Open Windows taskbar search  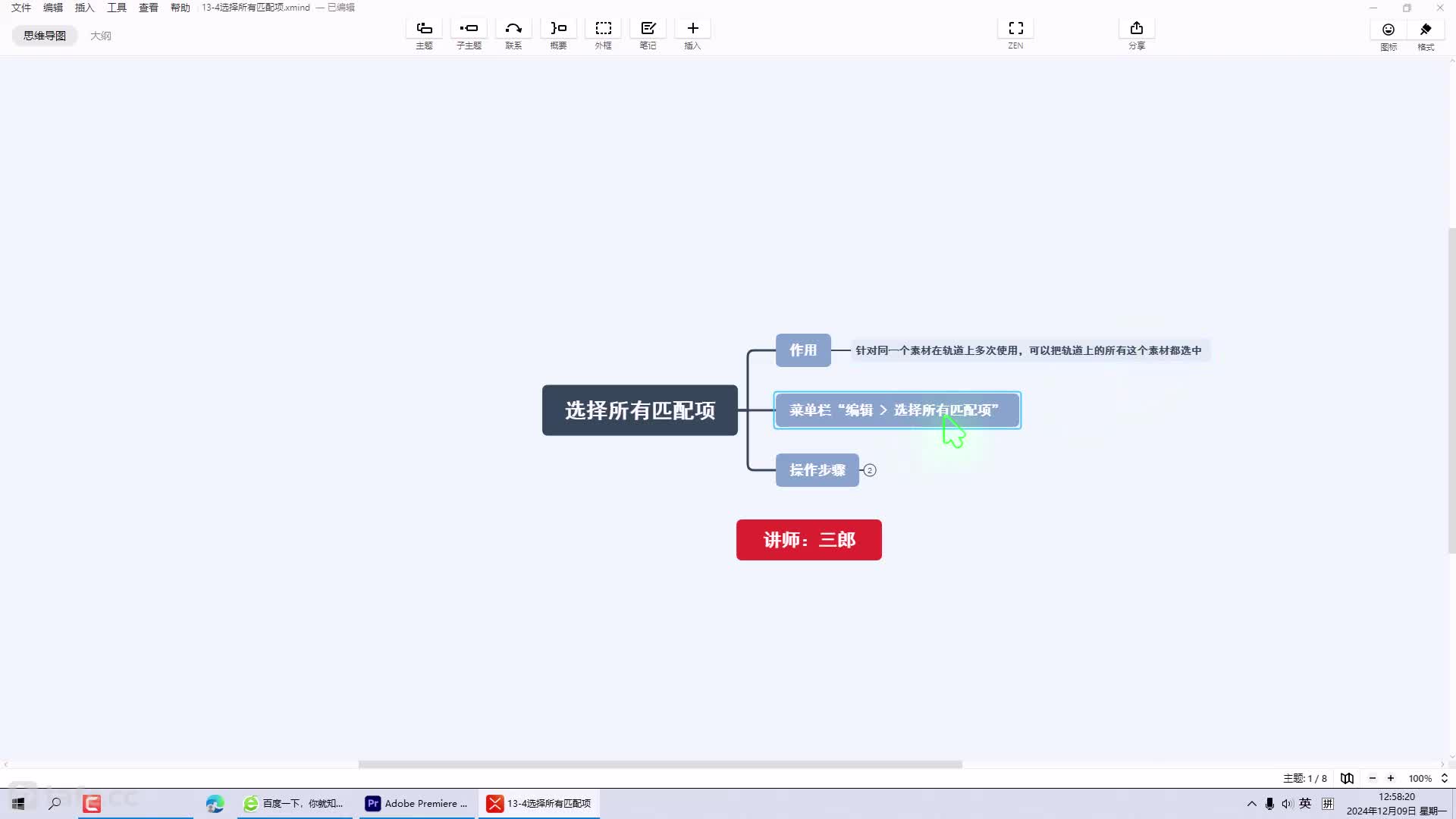point(55,803)
